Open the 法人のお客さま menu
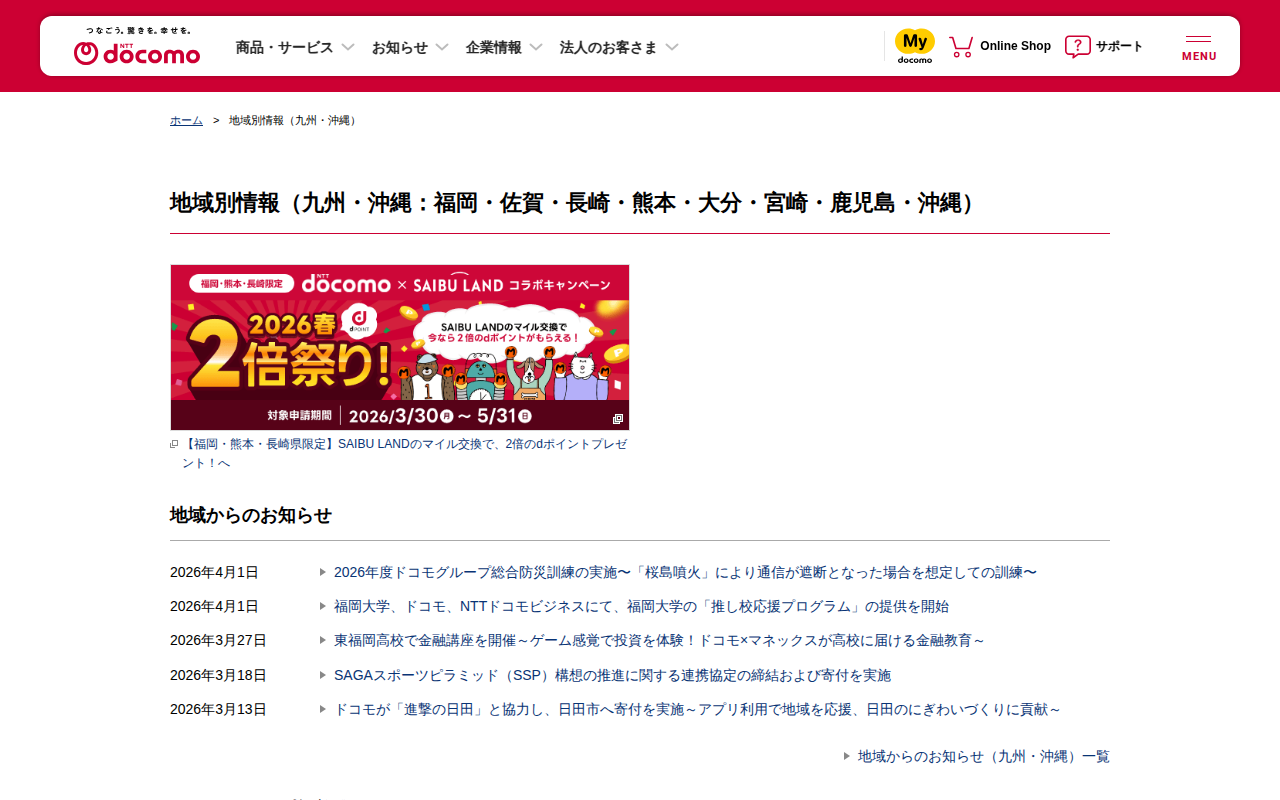Image resolution: width=1280 pixels, height=800 pixels. click(609, 47)
